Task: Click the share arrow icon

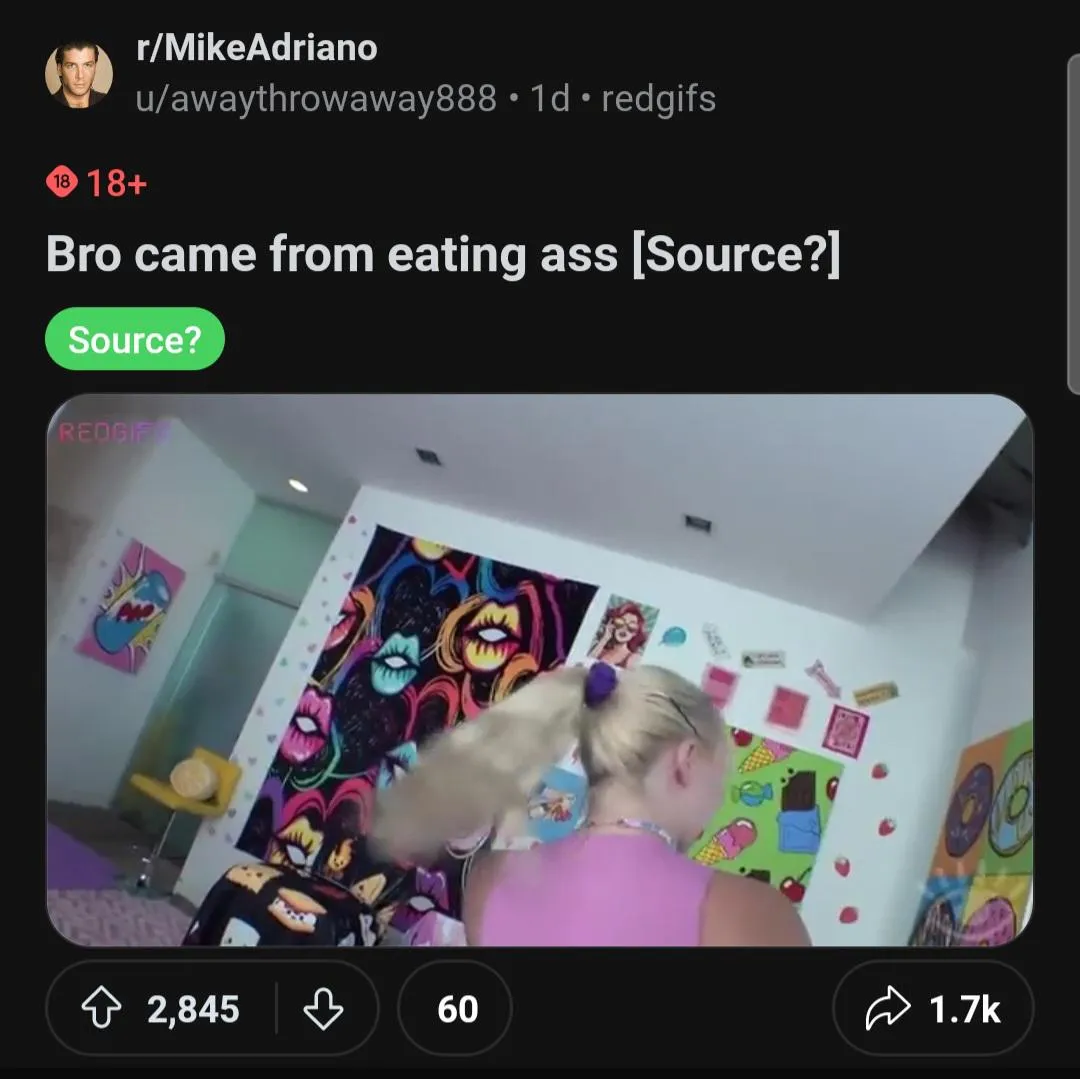Action: pos(889,1008)
